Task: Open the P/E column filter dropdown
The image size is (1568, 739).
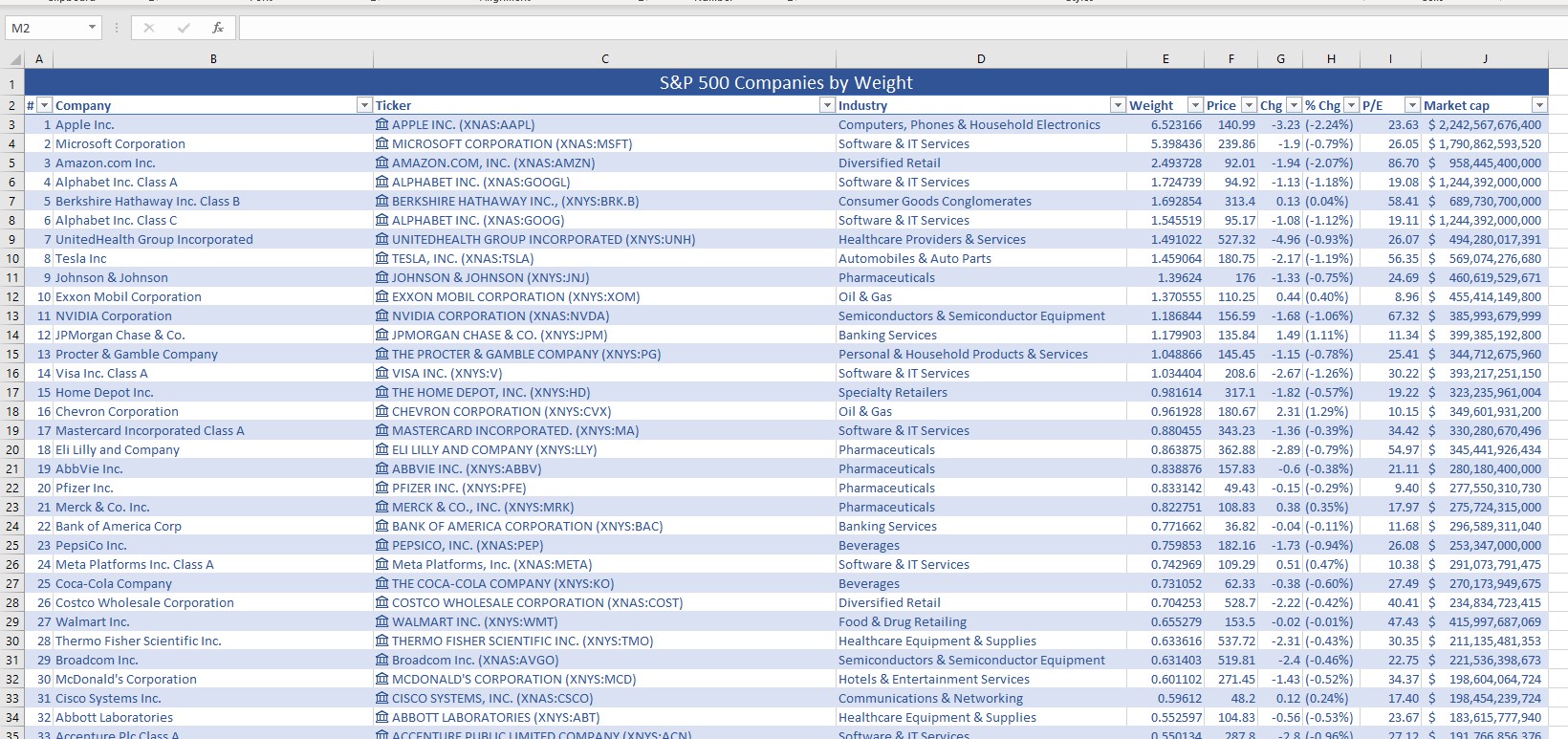Action: click(1412, 105)
